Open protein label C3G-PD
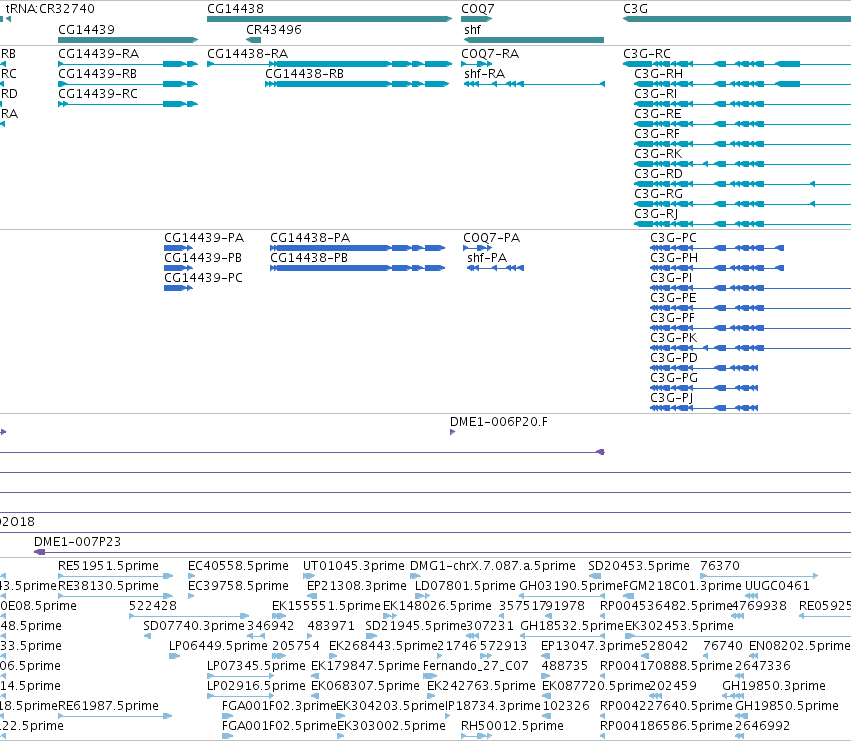 pos(674,358)
